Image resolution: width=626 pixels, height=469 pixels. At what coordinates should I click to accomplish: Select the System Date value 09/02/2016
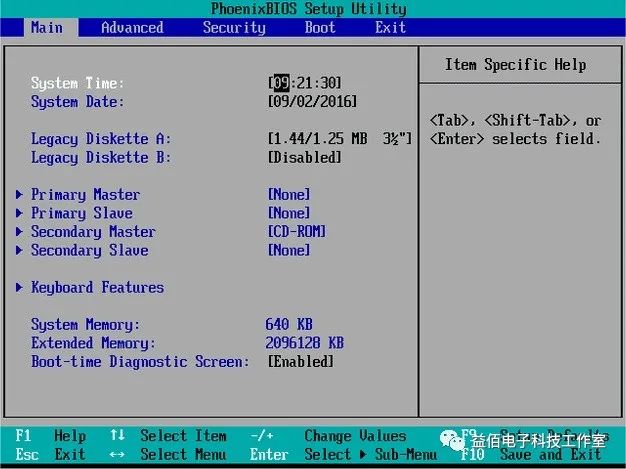point(312,101)
